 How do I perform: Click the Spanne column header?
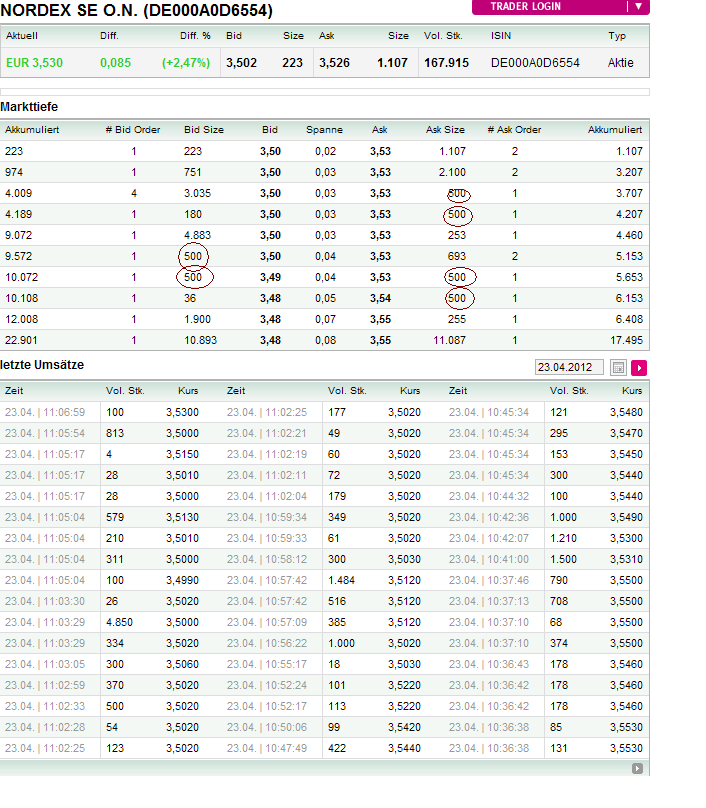tap(324, 130)
